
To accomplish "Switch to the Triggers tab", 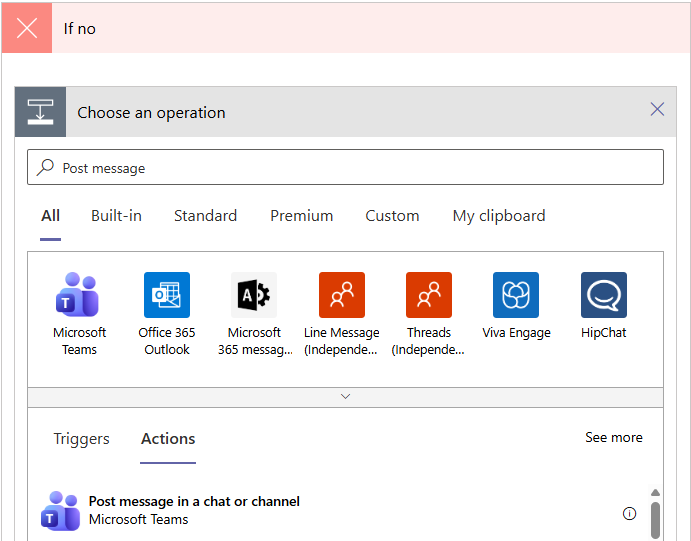I will pos(81,439).
